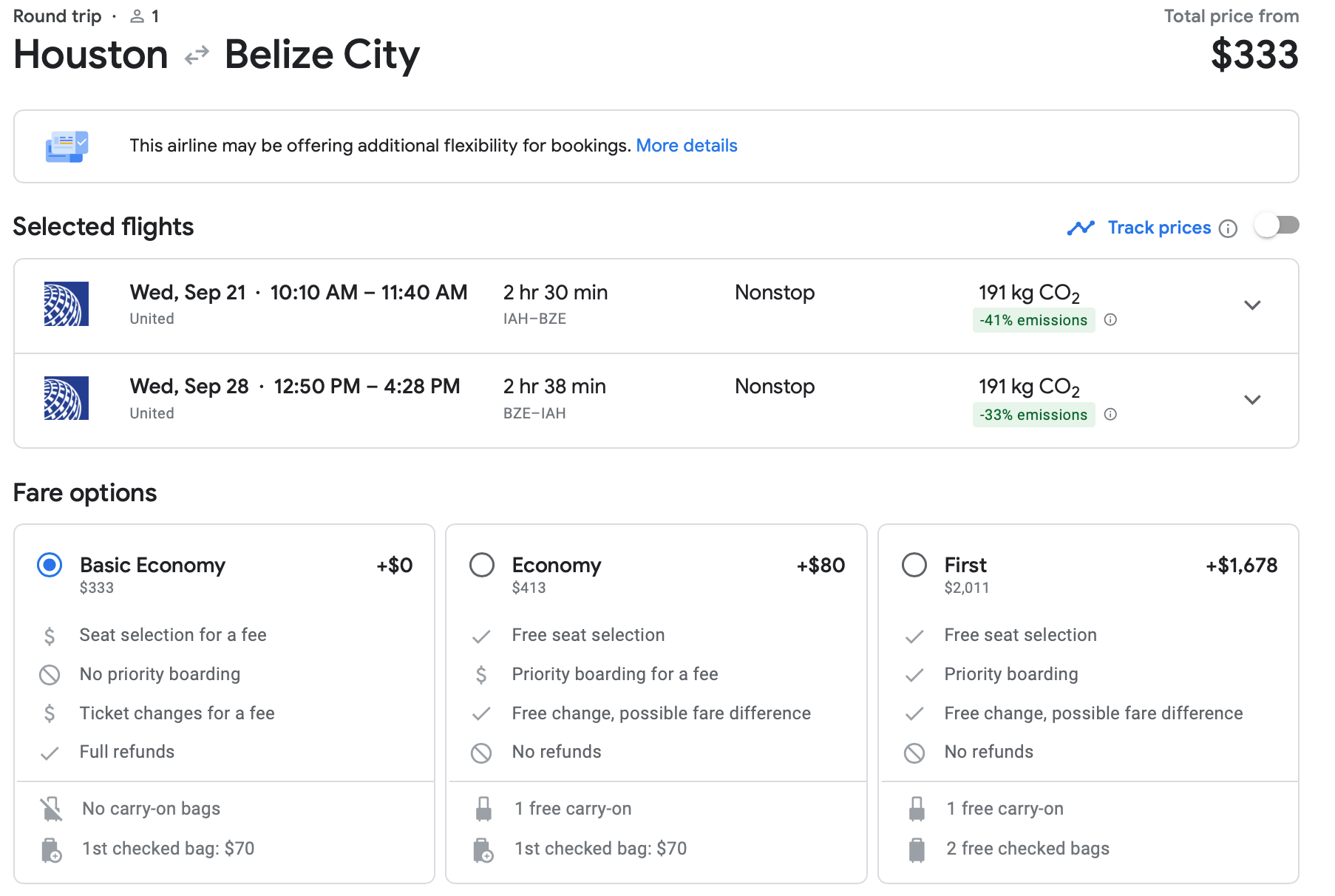The height and width of the screenshot is (896, 1335).
Task: Click the Sep 21 10:10 AM flight time
Action: pyautogui.click(x=369, y=293)
